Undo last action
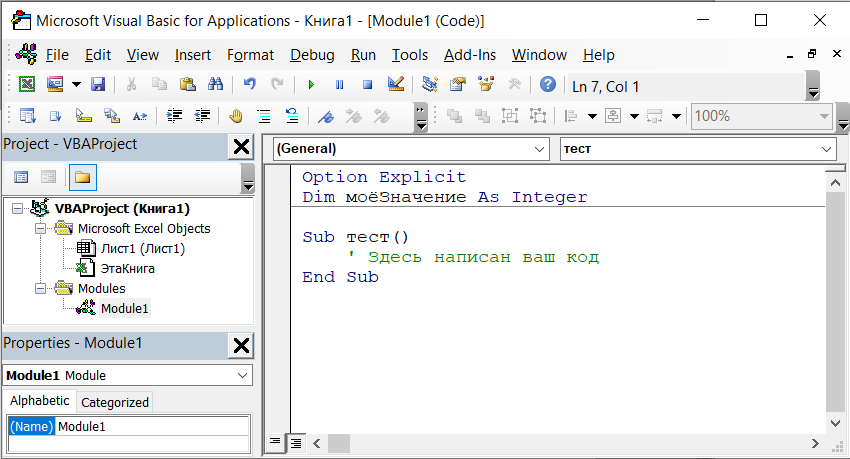The image size is (850, 459). click(249, 84)
